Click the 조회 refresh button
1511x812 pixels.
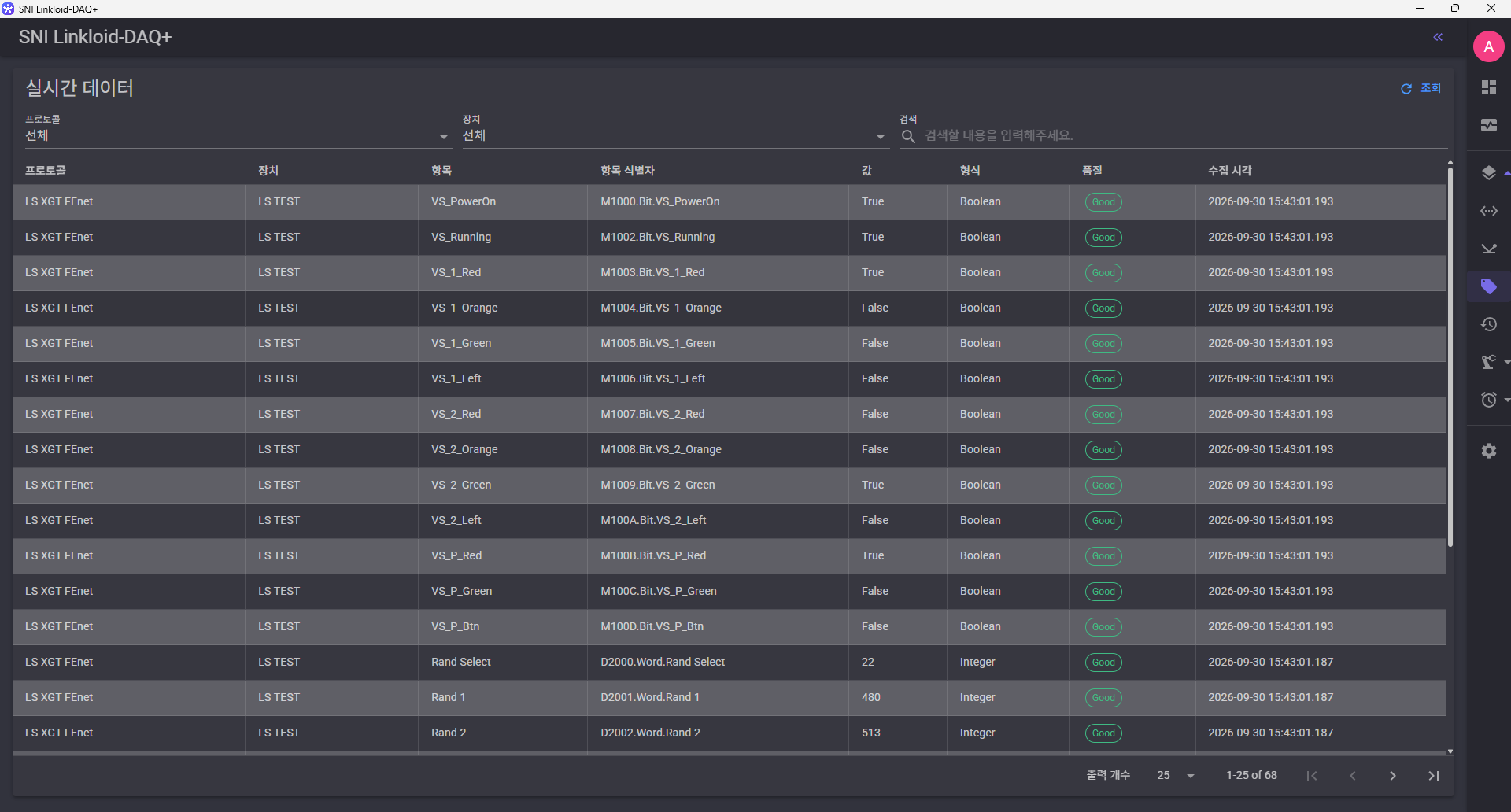pos(1421,88)
